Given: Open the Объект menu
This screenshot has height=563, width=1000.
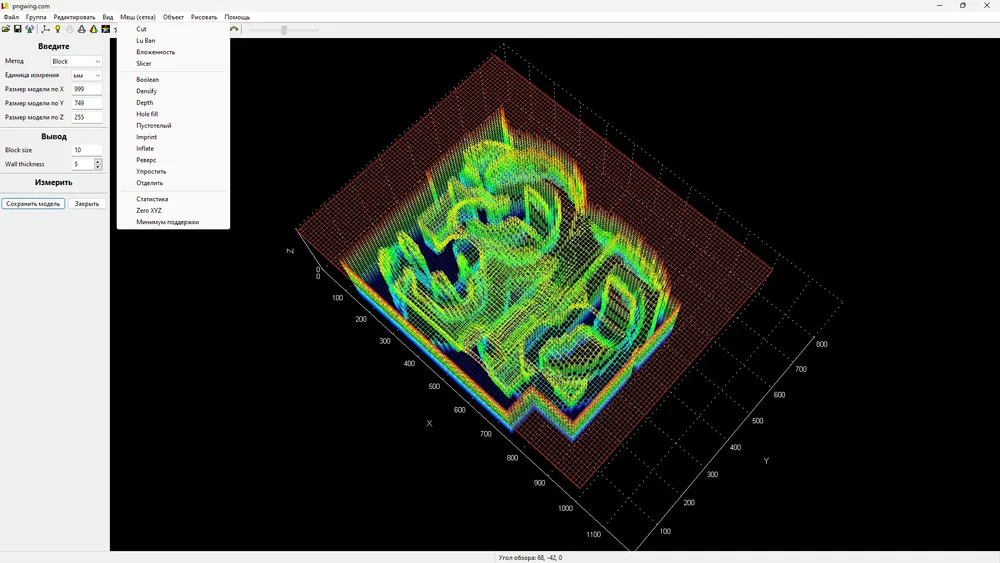Looking at the screenshot, I should click(x=173, y=17).
